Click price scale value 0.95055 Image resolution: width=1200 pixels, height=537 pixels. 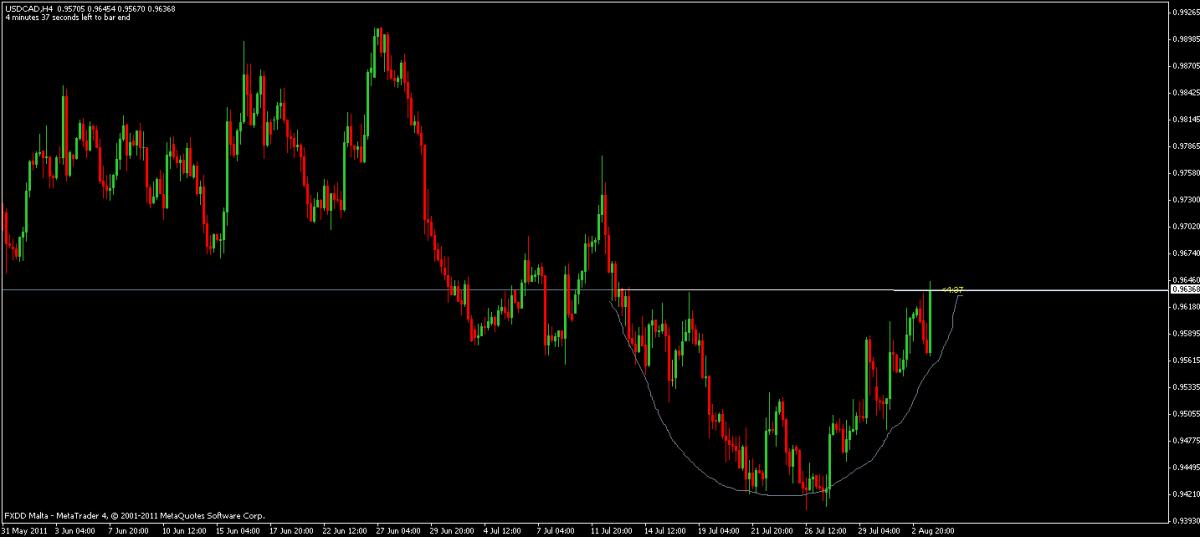point(1185,414)
